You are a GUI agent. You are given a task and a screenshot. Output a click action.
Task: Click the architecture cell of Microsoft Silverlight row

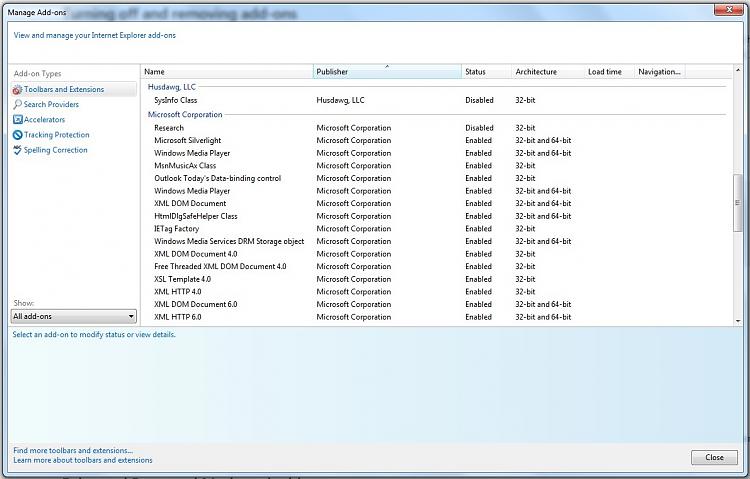[x=543, y=140]
